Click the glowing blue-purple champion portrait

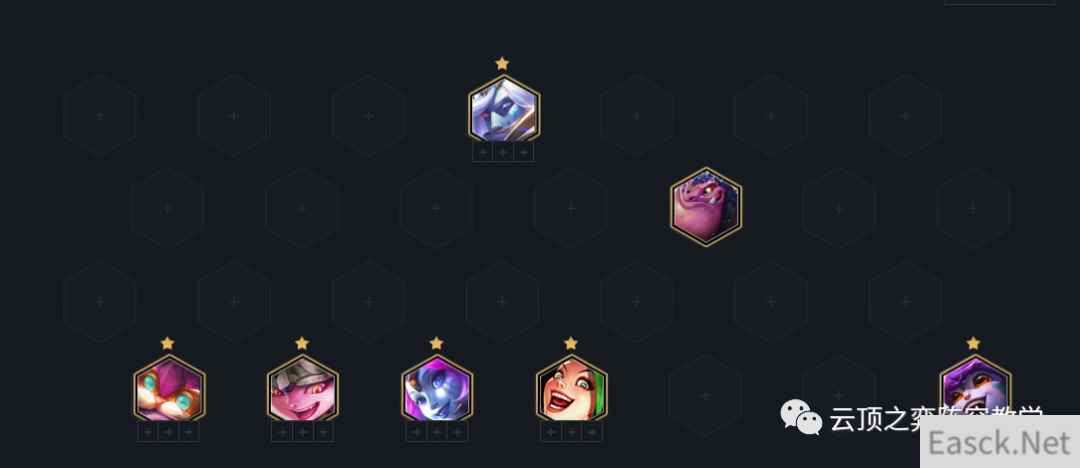pyautogui.click(x=437, y=389)
